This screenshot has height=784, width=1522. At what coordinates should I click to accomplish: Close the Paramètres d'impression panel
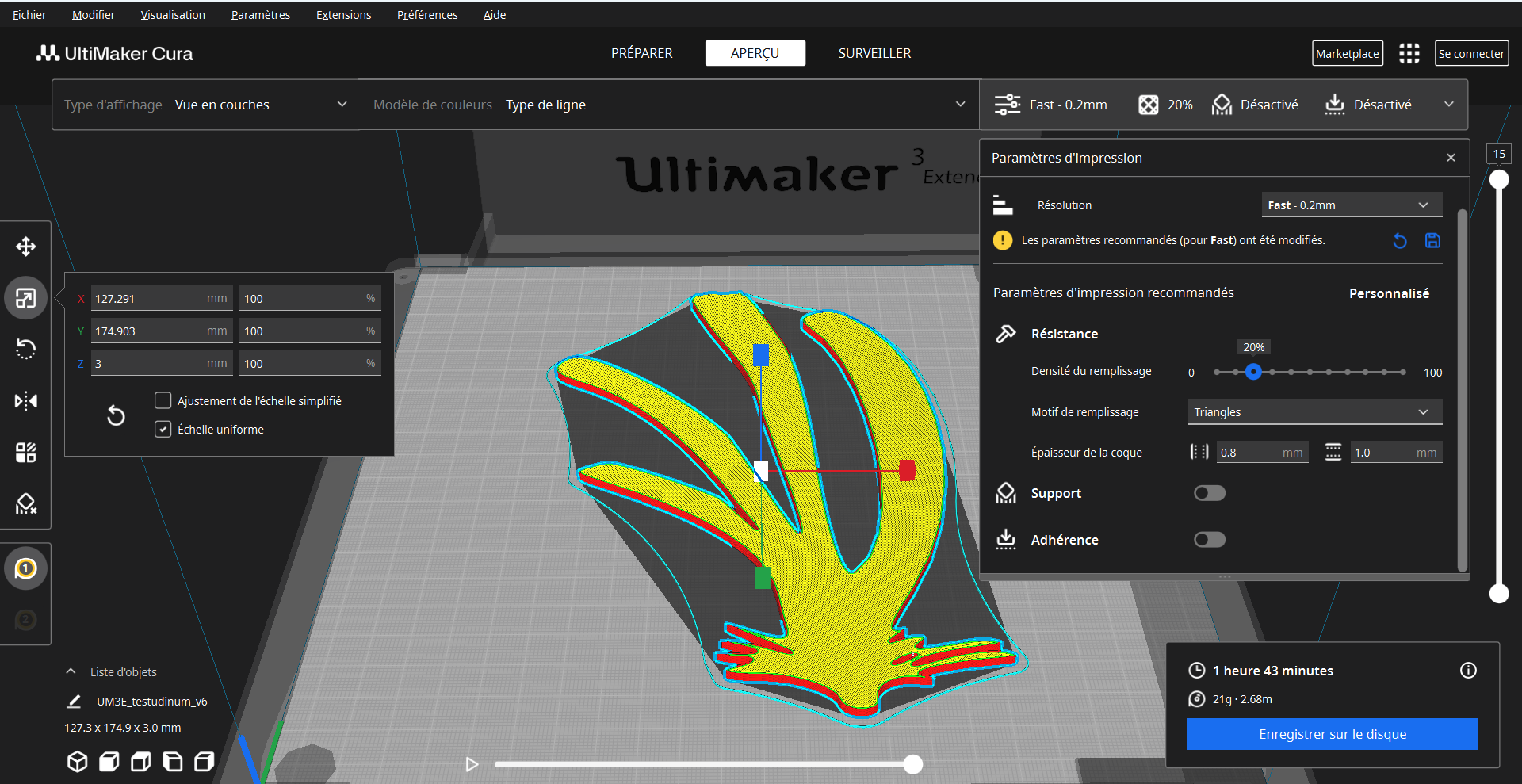[1451, 158]
